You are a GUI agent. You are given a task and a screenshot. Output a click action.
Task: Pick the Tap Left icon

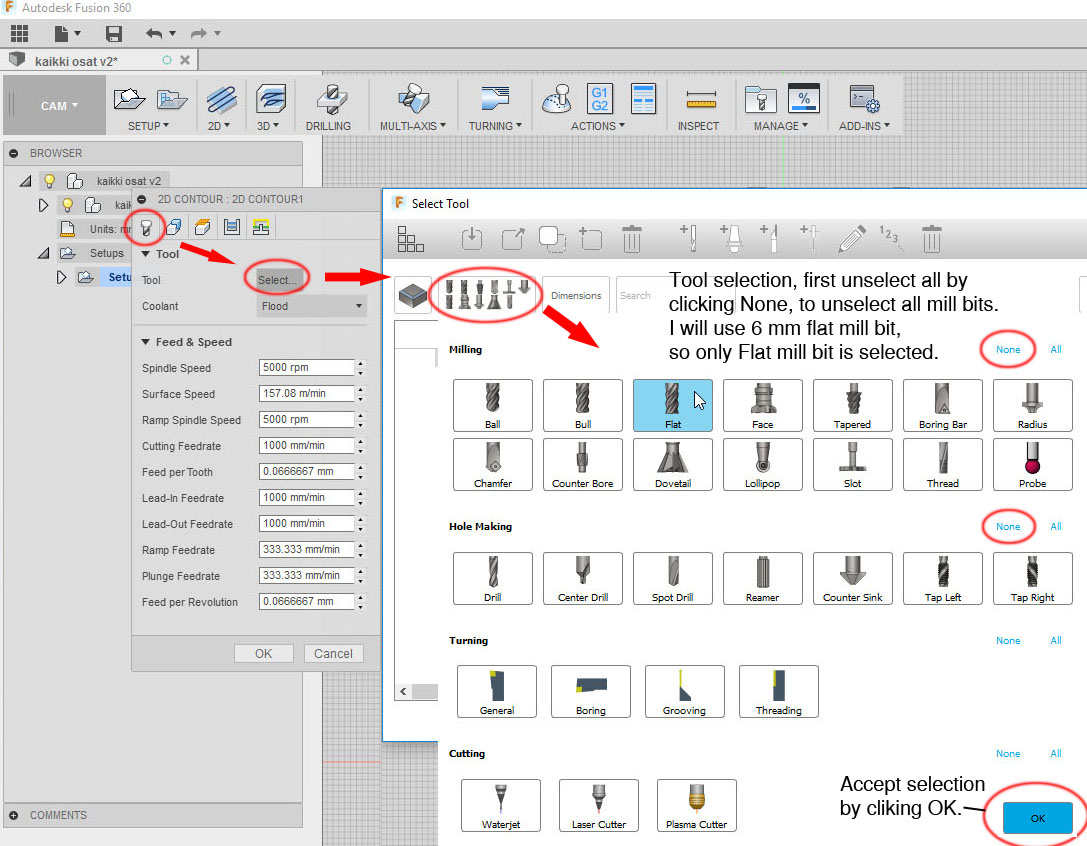(942, 578)
